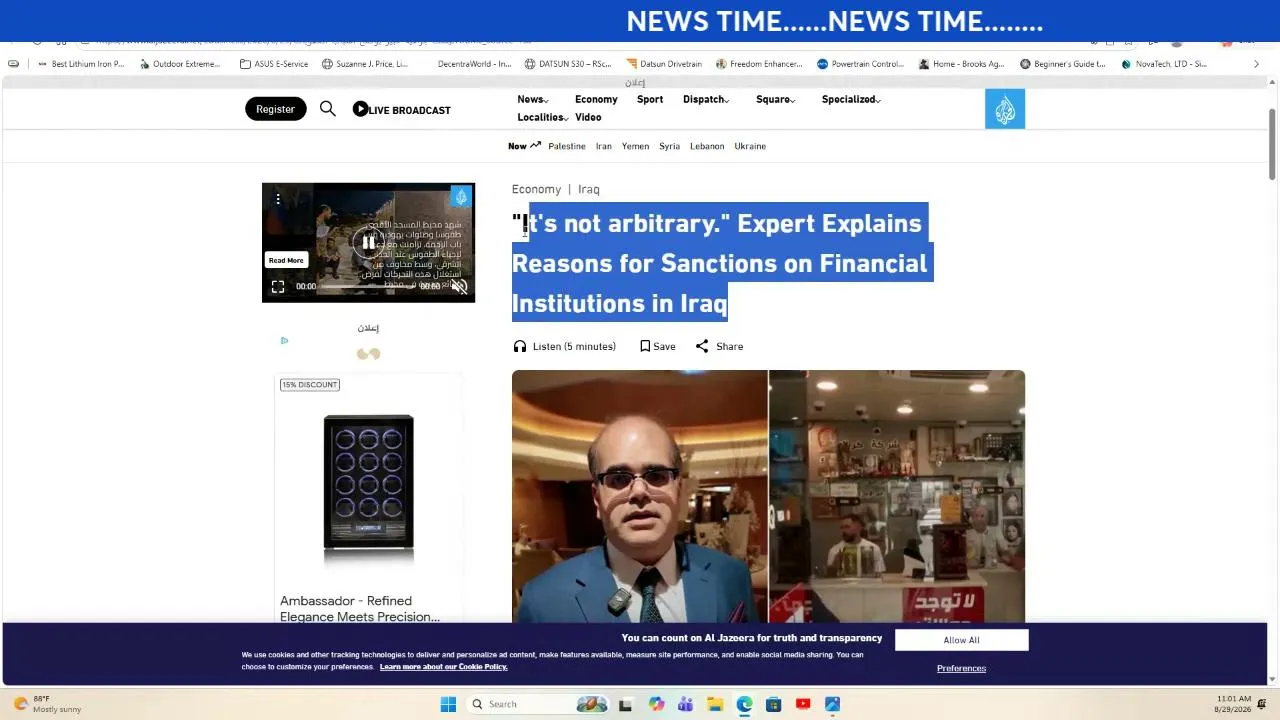
Task: Click the search magnifier icon on Al Jazeera header
Action: pos(327,109)
